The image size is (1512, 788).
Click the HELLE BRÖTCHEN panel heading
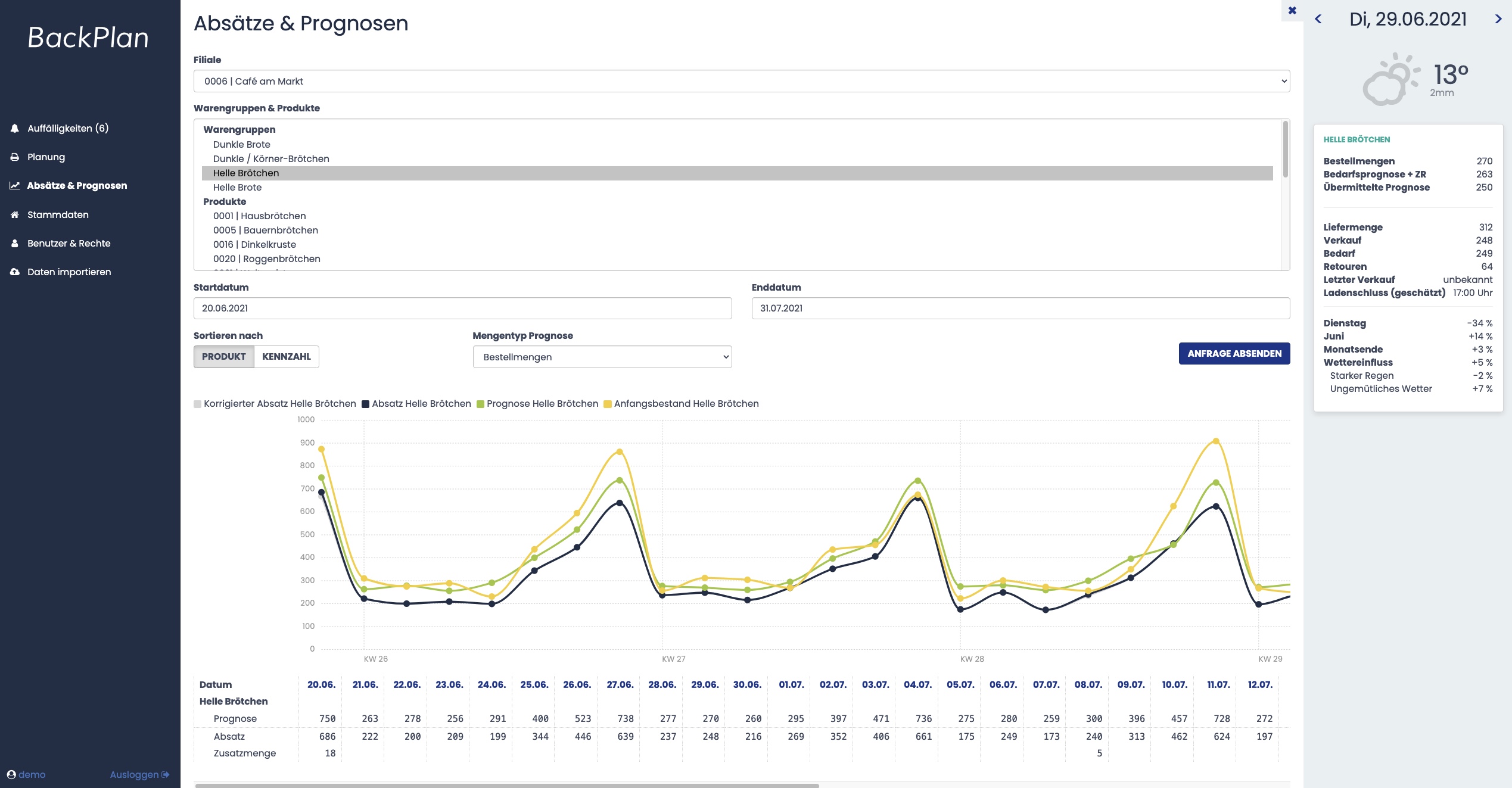[1357, 139]
